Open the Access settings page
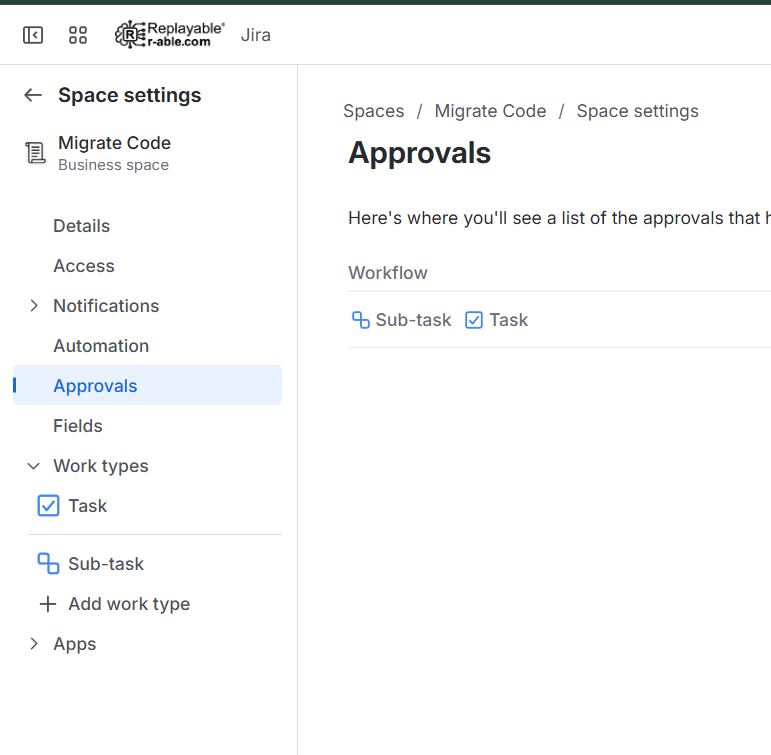Screen dimensions: 771x755 click(84, 266)
